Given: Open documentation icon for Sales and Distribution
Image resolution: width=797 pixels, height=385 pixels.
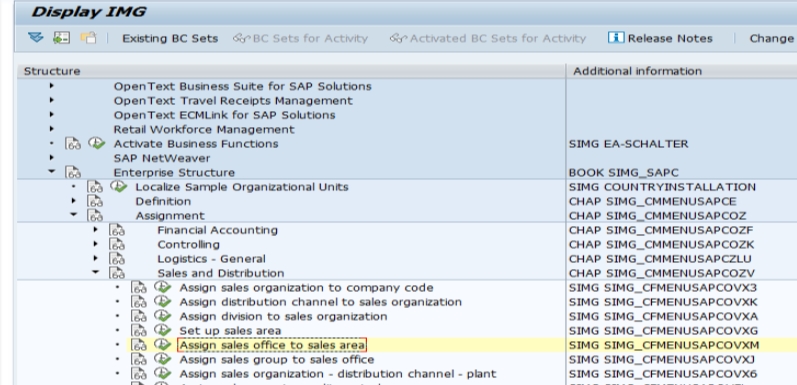Looking at the screenshot, I should (x=117, y=273).
